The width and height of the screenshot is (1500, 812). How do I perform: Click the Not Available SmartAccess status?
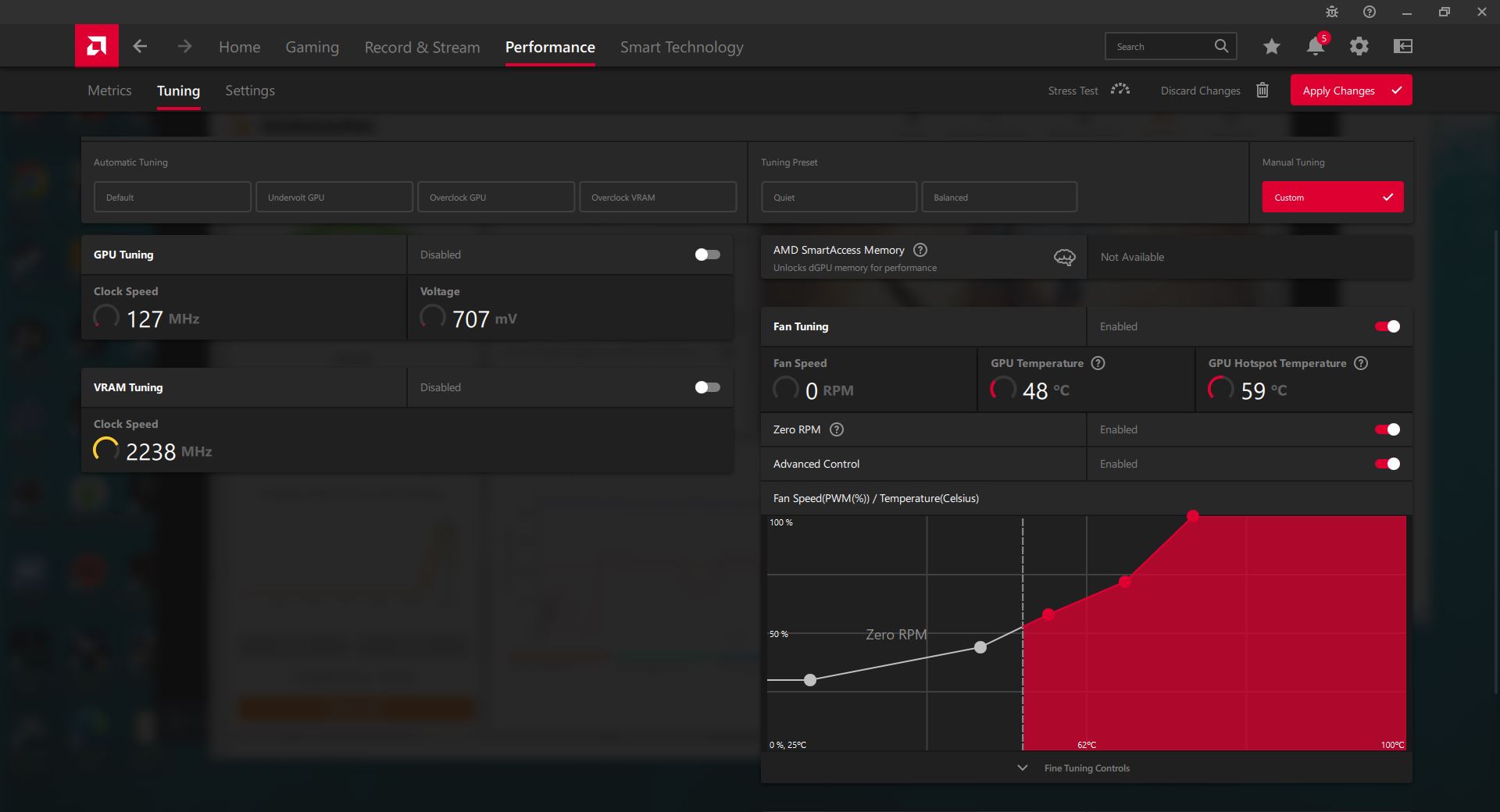1132,257
